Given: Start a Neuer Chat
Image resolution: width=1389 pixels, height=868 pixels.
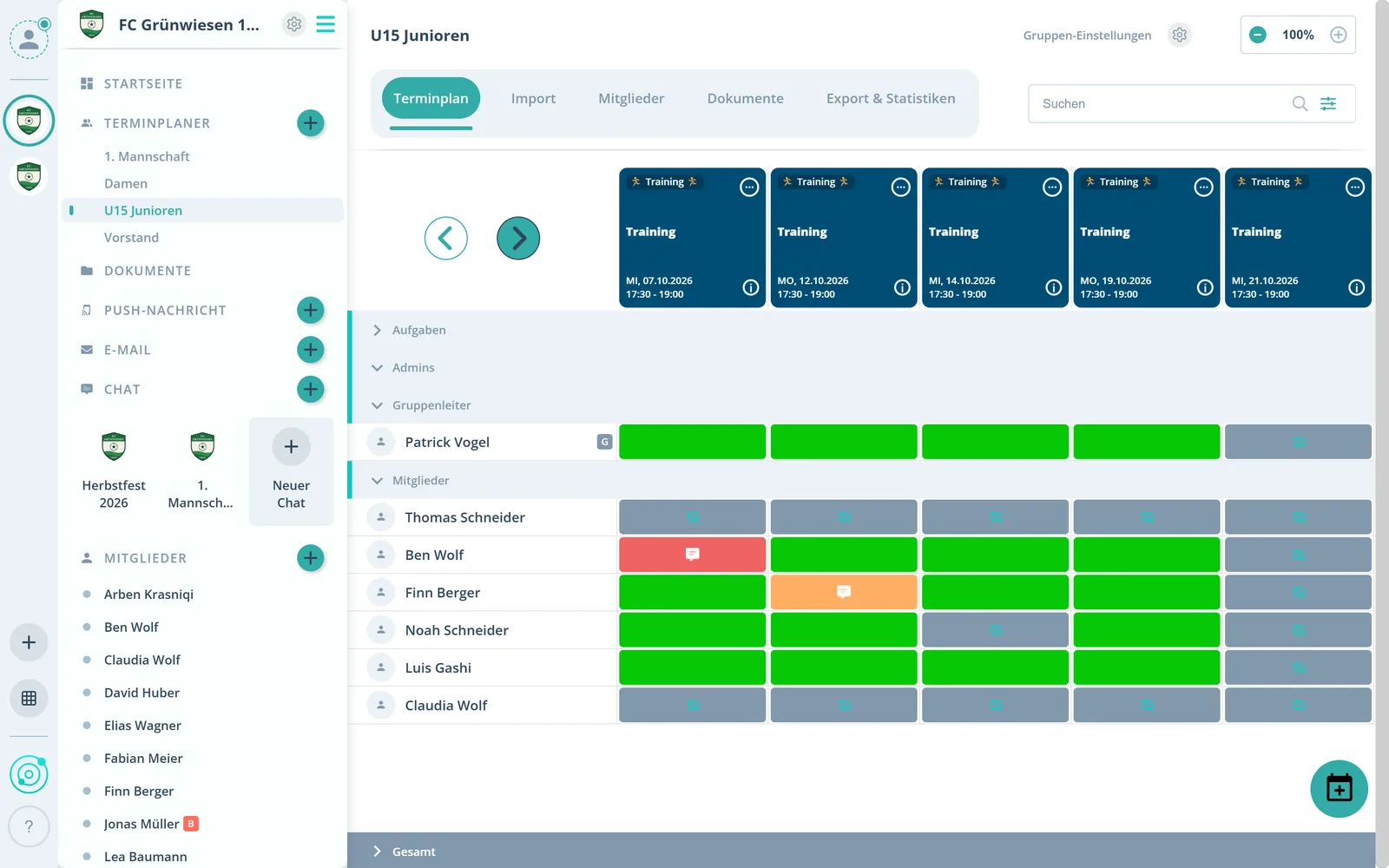Looking at the screenshot, I should [291, 471].
